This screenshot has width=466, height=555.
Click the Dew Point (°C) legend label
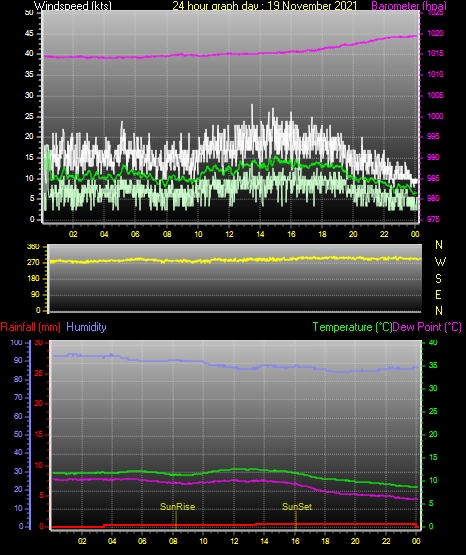coord(427,327)
